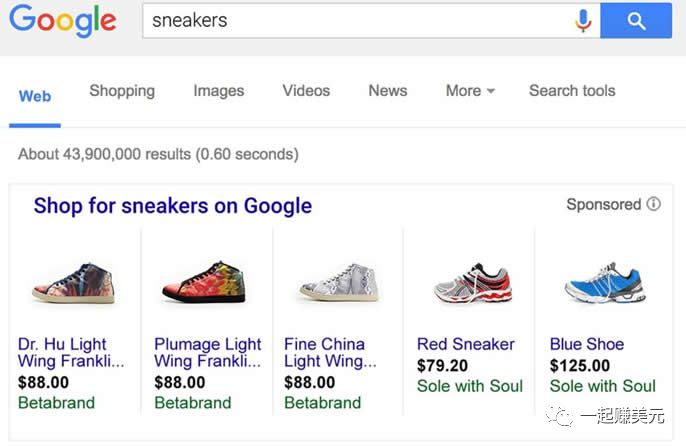Click the Dr. Hu Light Wing sneaker image

[x=73, y=282]
